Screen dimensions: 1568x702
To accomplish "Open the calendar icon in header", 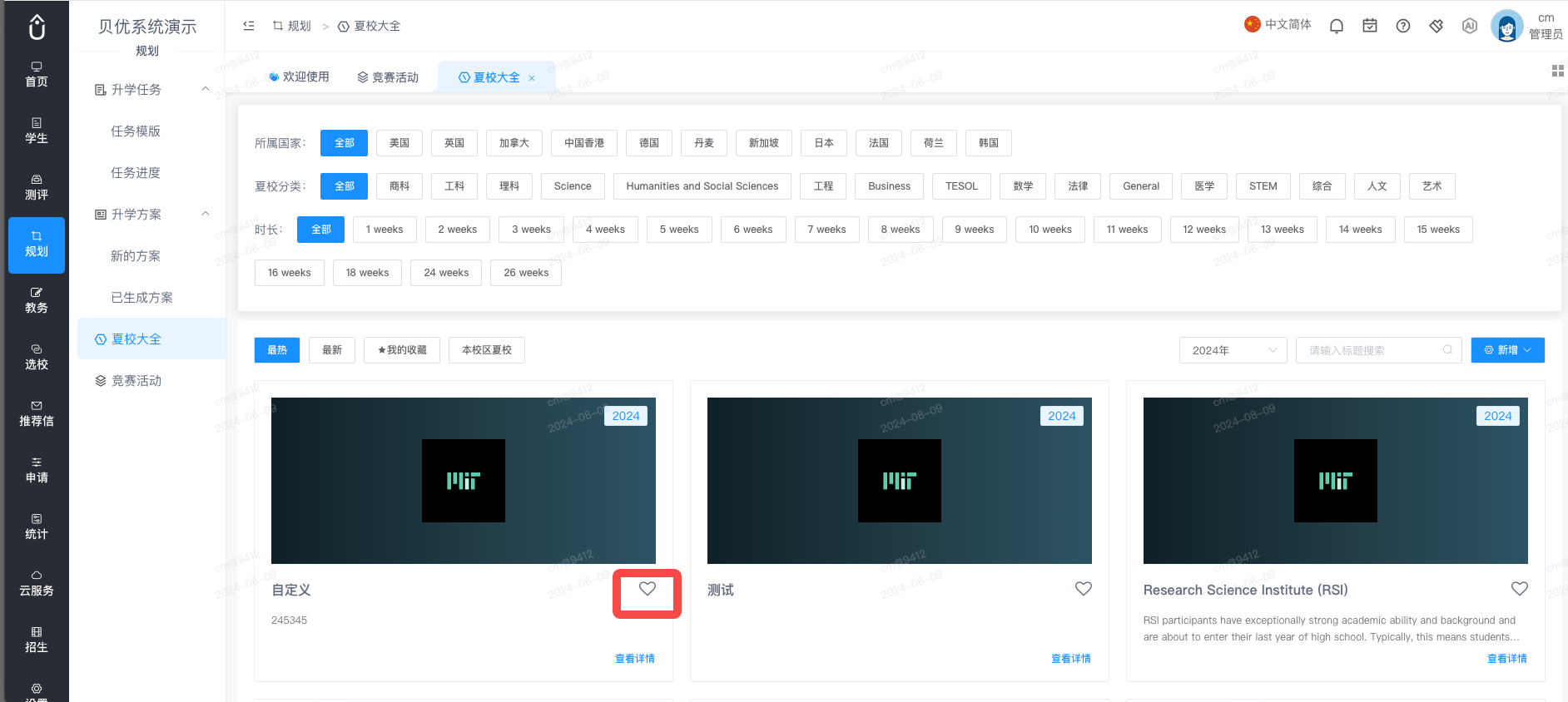I will (1370, 26).
